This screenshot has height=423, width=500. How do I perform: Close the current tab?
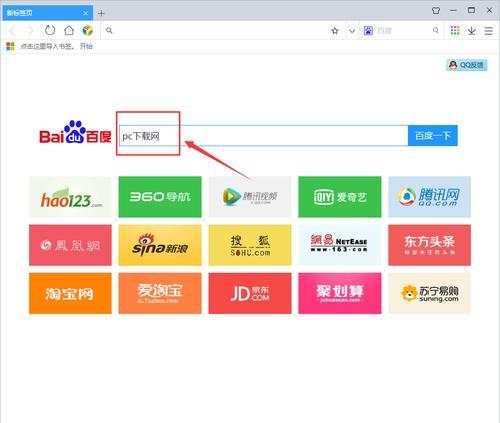(86, 13)
